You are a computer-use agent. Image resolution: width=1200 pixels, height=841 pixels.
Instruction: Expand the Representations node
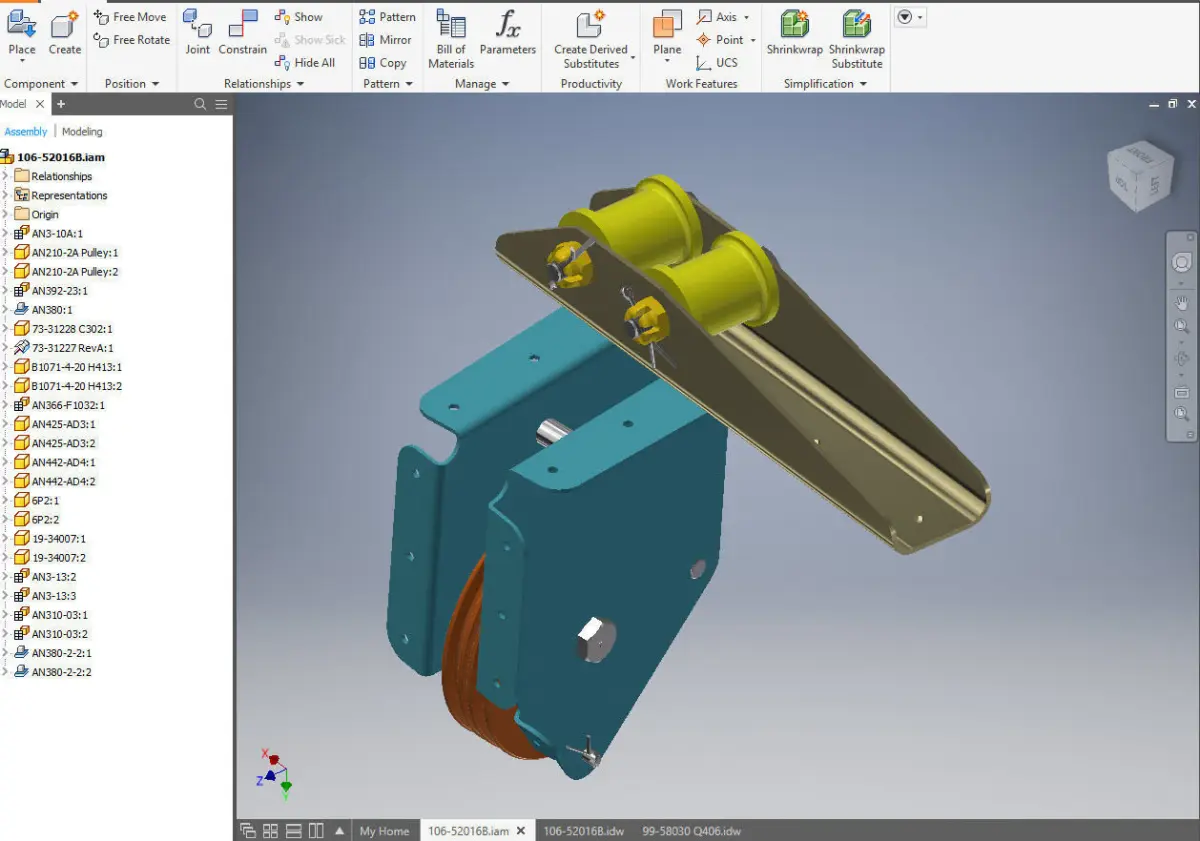pyautogui.click(x=5, y=195)
